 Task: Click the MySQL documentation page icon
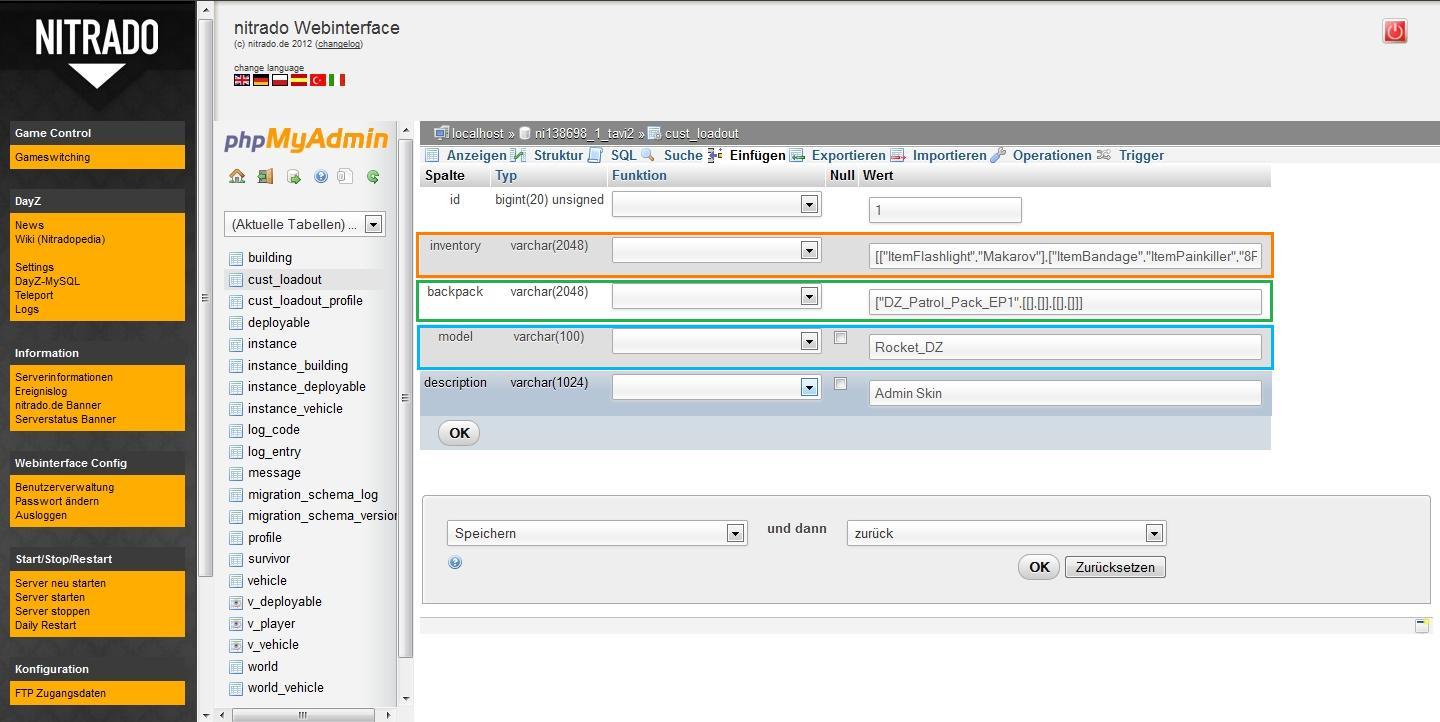[x=345, y=176]
